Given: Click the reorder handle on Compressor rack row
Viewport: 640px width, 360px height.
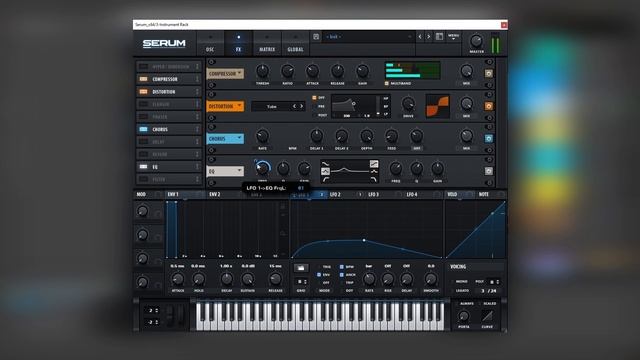Looking at the screenshot, I should click(x=197, y=79).
